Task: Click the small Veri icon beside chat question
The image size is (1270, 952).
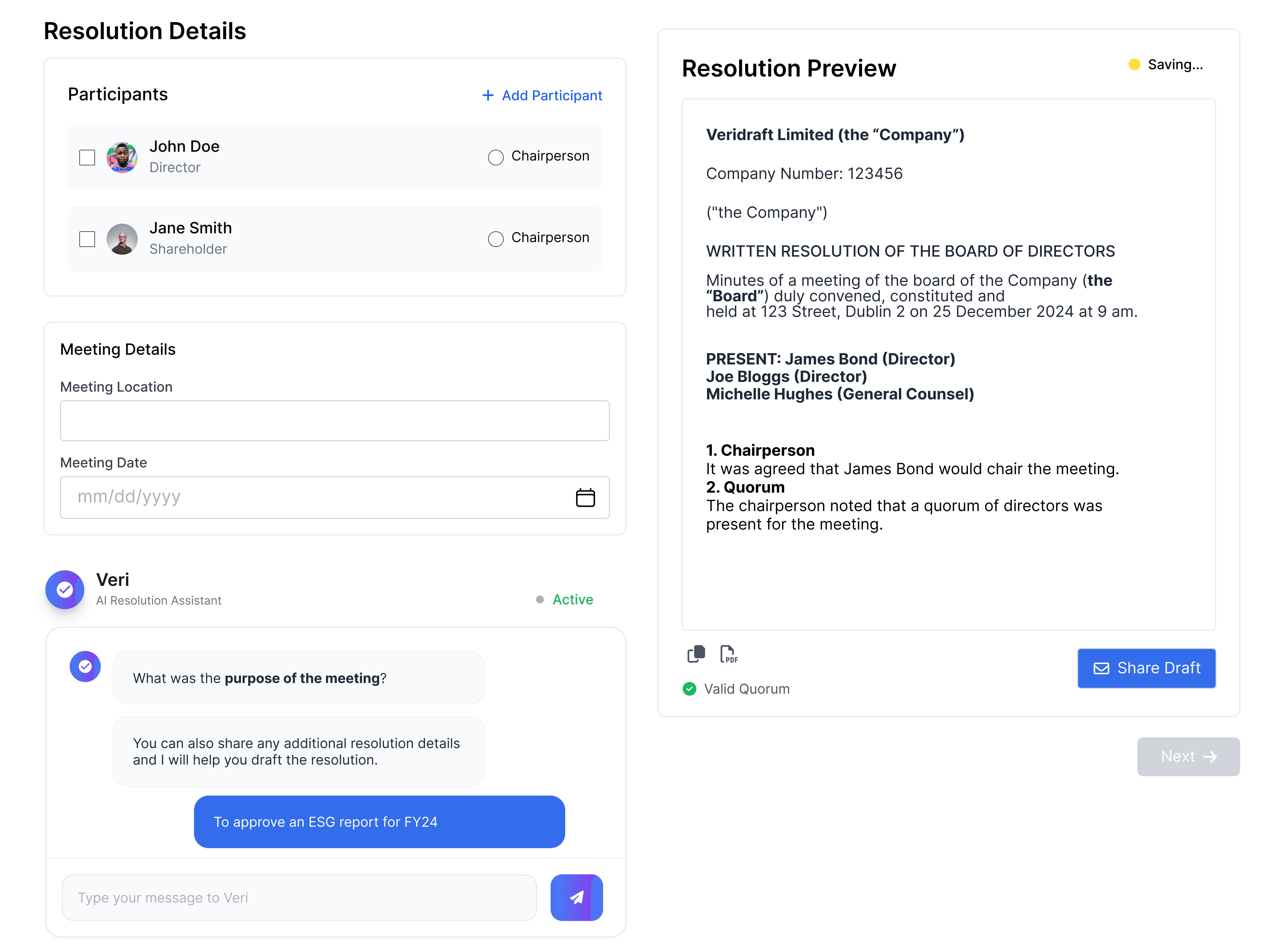Action: tap(85, 666)
